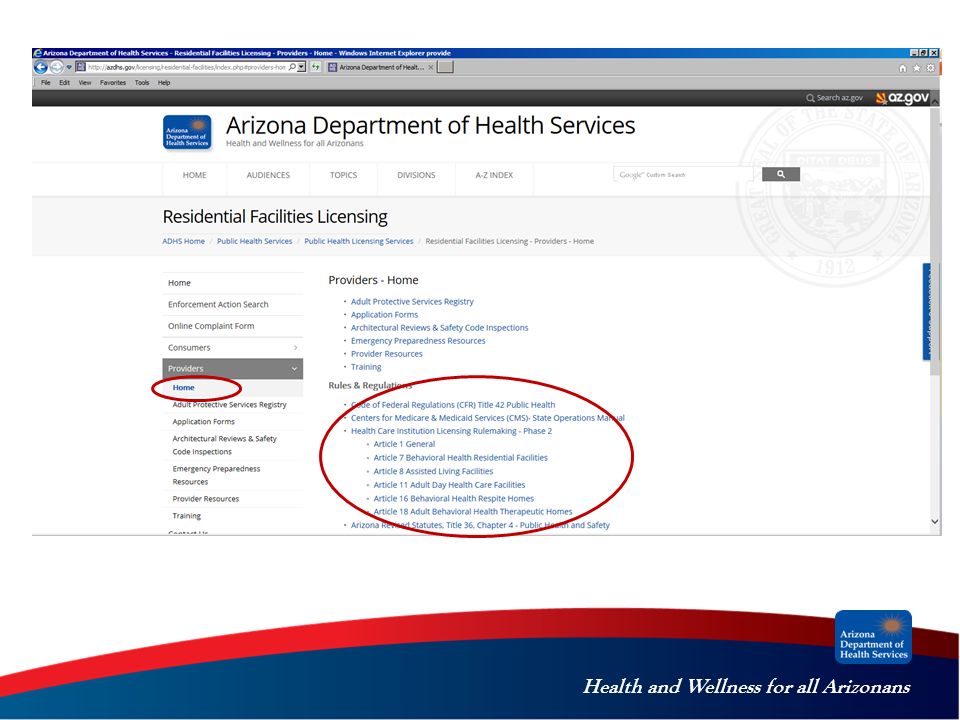The height and width of the screenshot is (720, 960).
Task: Follow the Public Health Licensing Services breadcrumb
Action: (359, 241)
